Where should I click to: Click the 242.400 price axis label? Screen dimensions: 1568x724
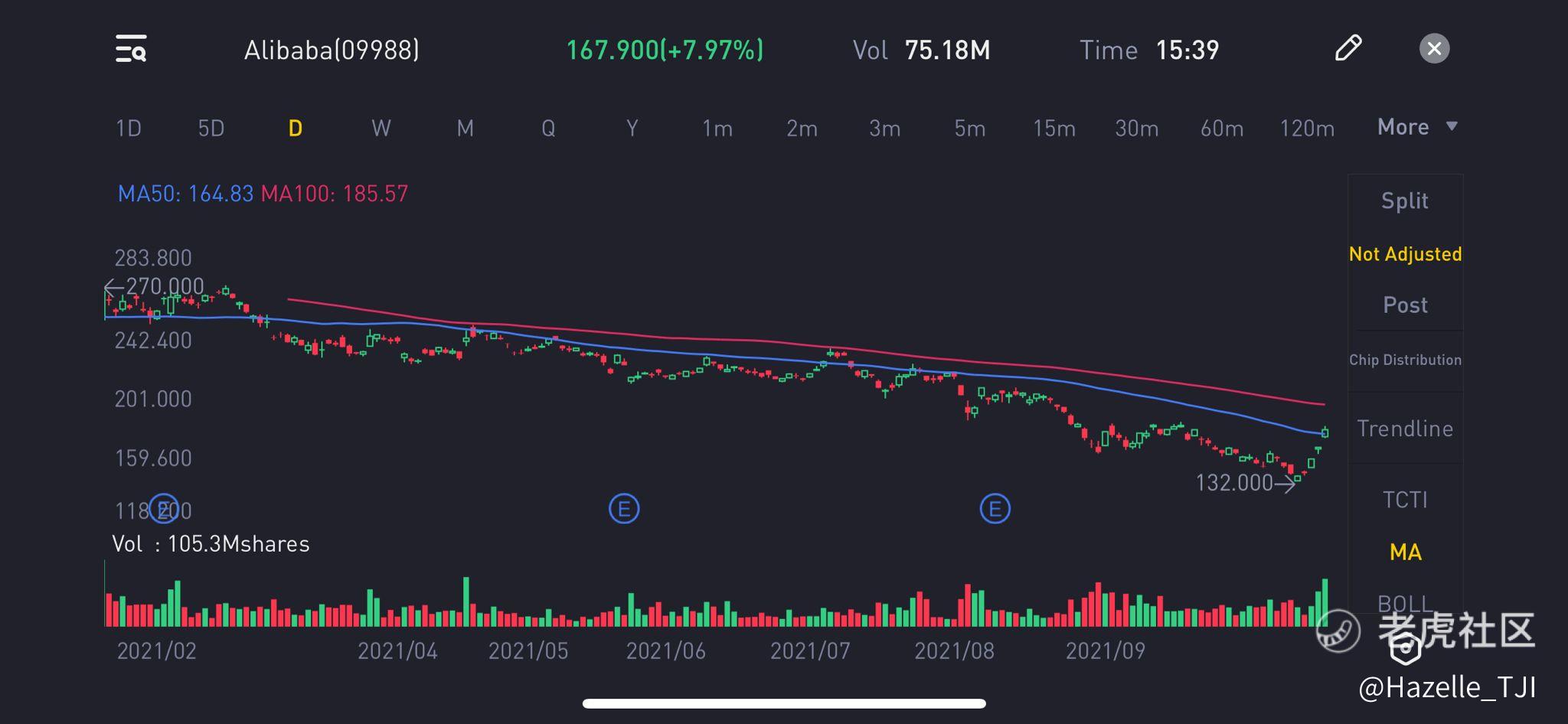(x=153, y=341)
